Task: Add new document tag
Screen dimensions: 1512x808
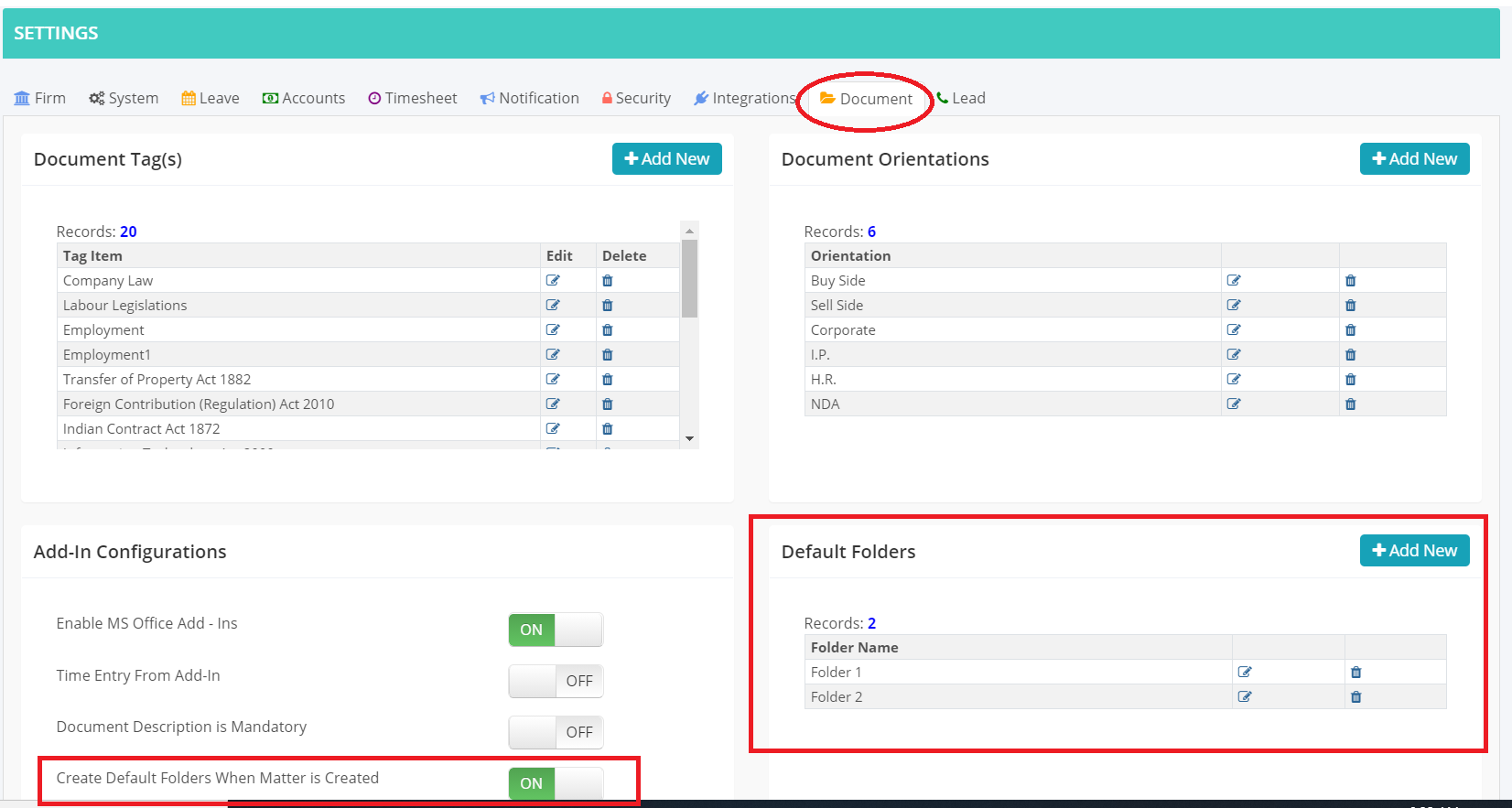Action: coord(666,158)
